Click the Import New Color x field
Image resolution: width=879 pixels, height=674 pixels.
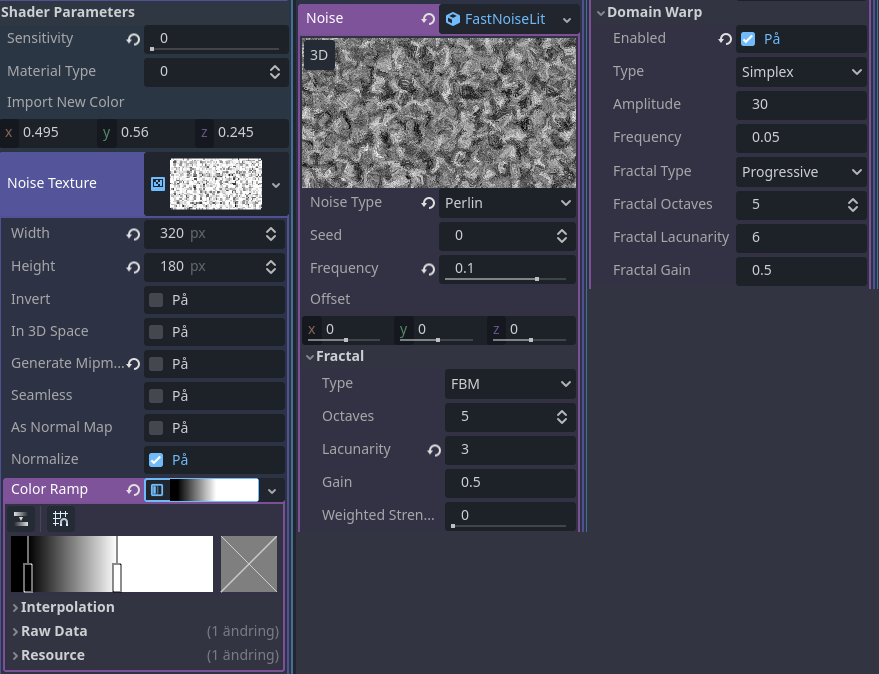pos(47,133)
